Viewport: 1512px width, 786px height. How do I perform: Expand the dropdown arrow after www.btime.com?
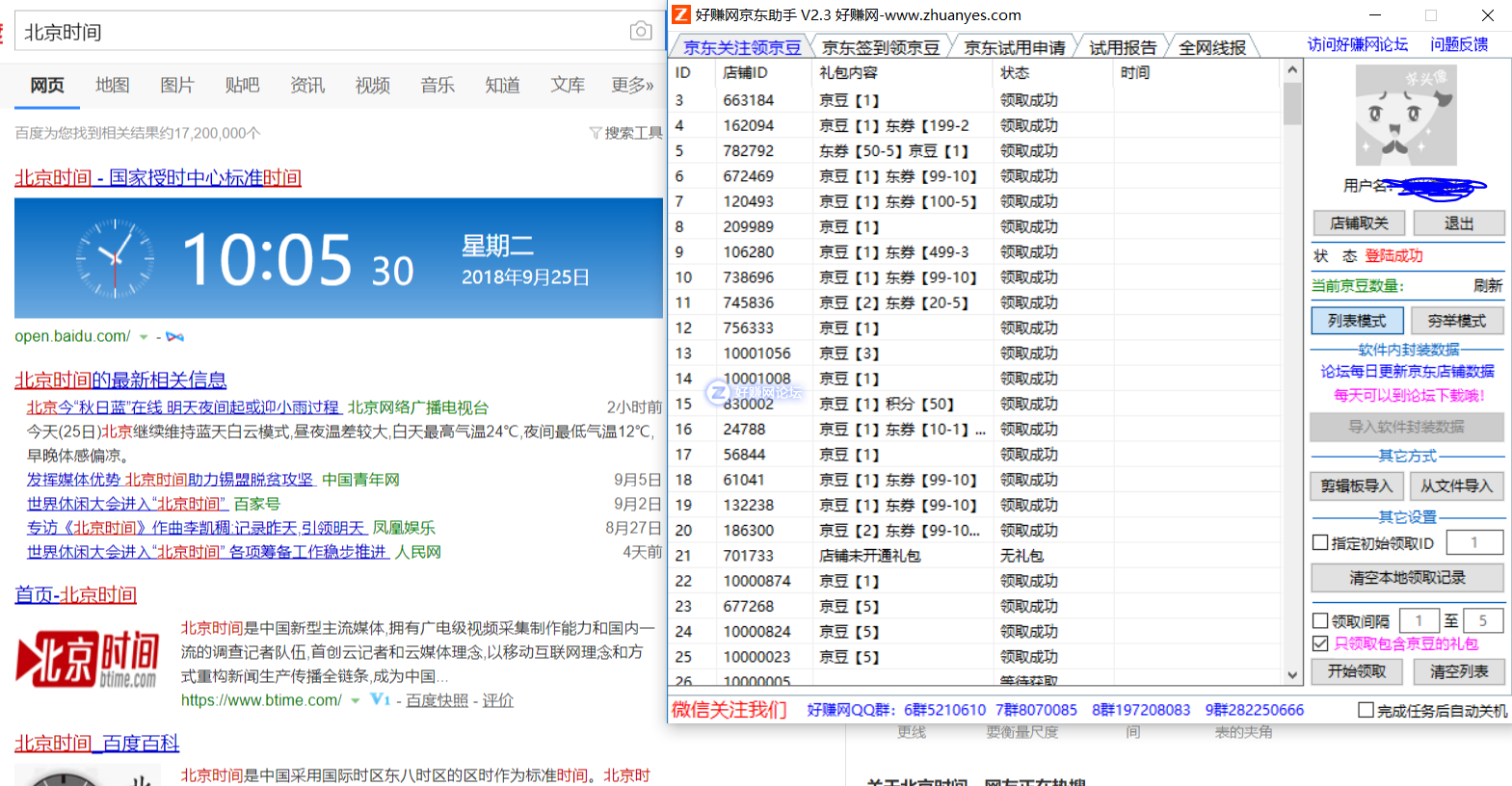coord(355,700)
